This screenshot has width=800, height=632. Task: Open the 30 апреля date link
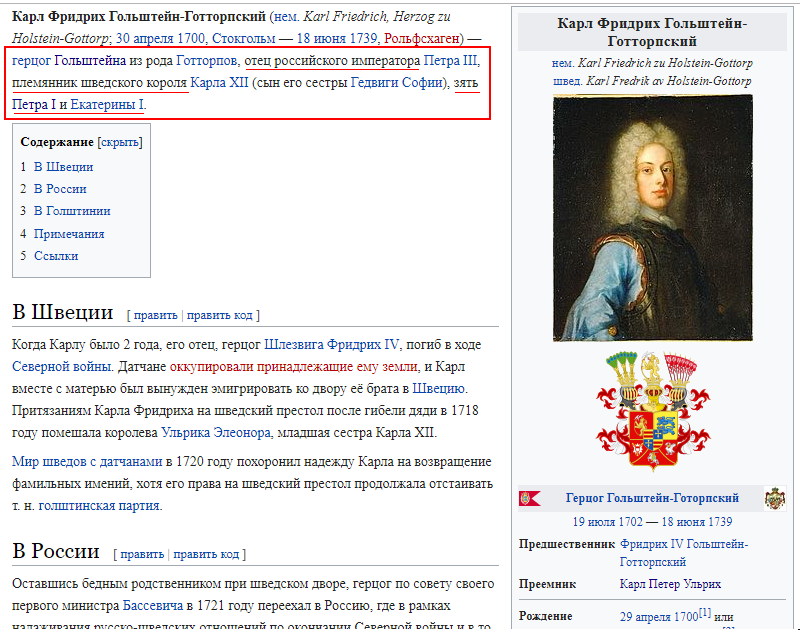click(144, 38)
